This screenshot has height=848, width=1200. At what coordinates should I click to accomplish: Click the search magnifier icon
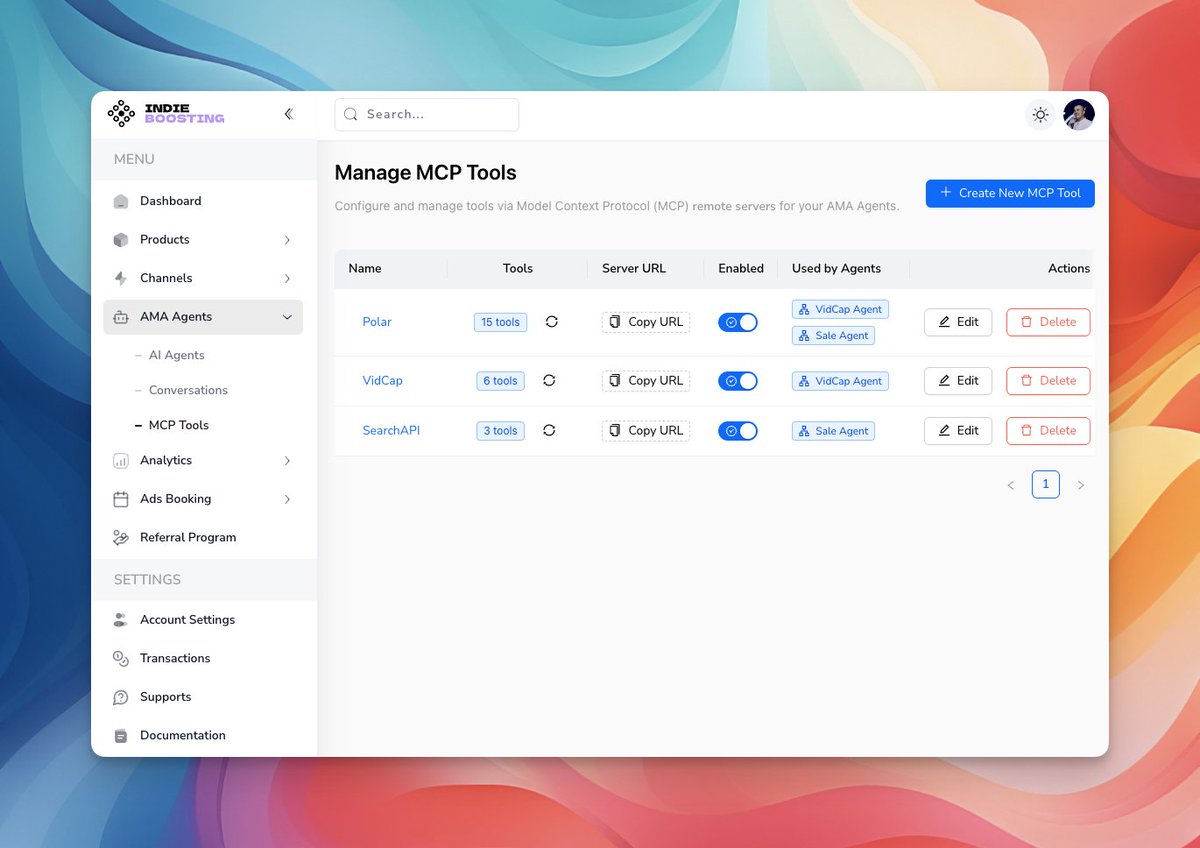351,114
